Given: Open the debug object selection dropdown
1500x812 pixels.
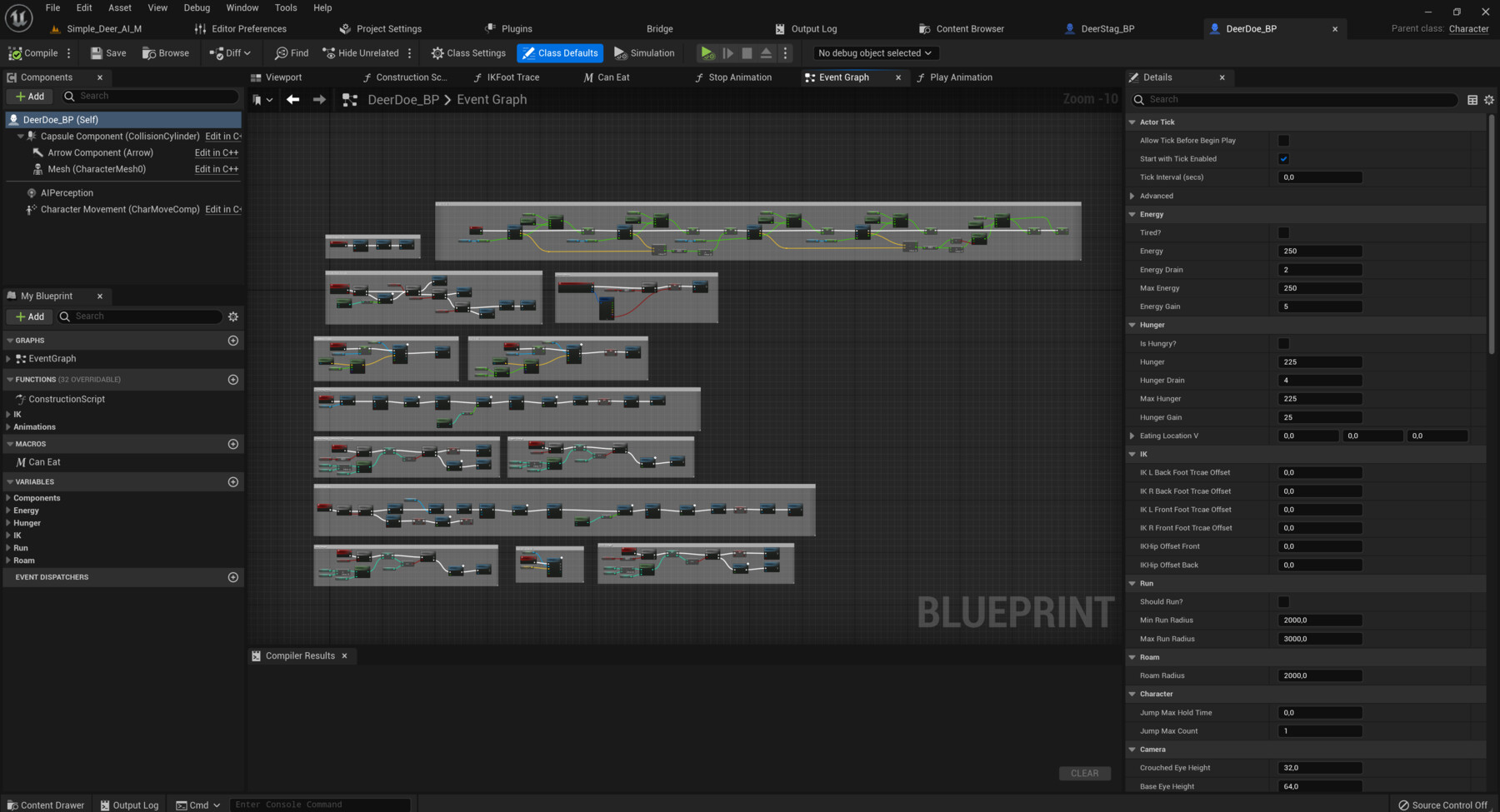Looking at the screenshot, I should [x=874, y=53].
